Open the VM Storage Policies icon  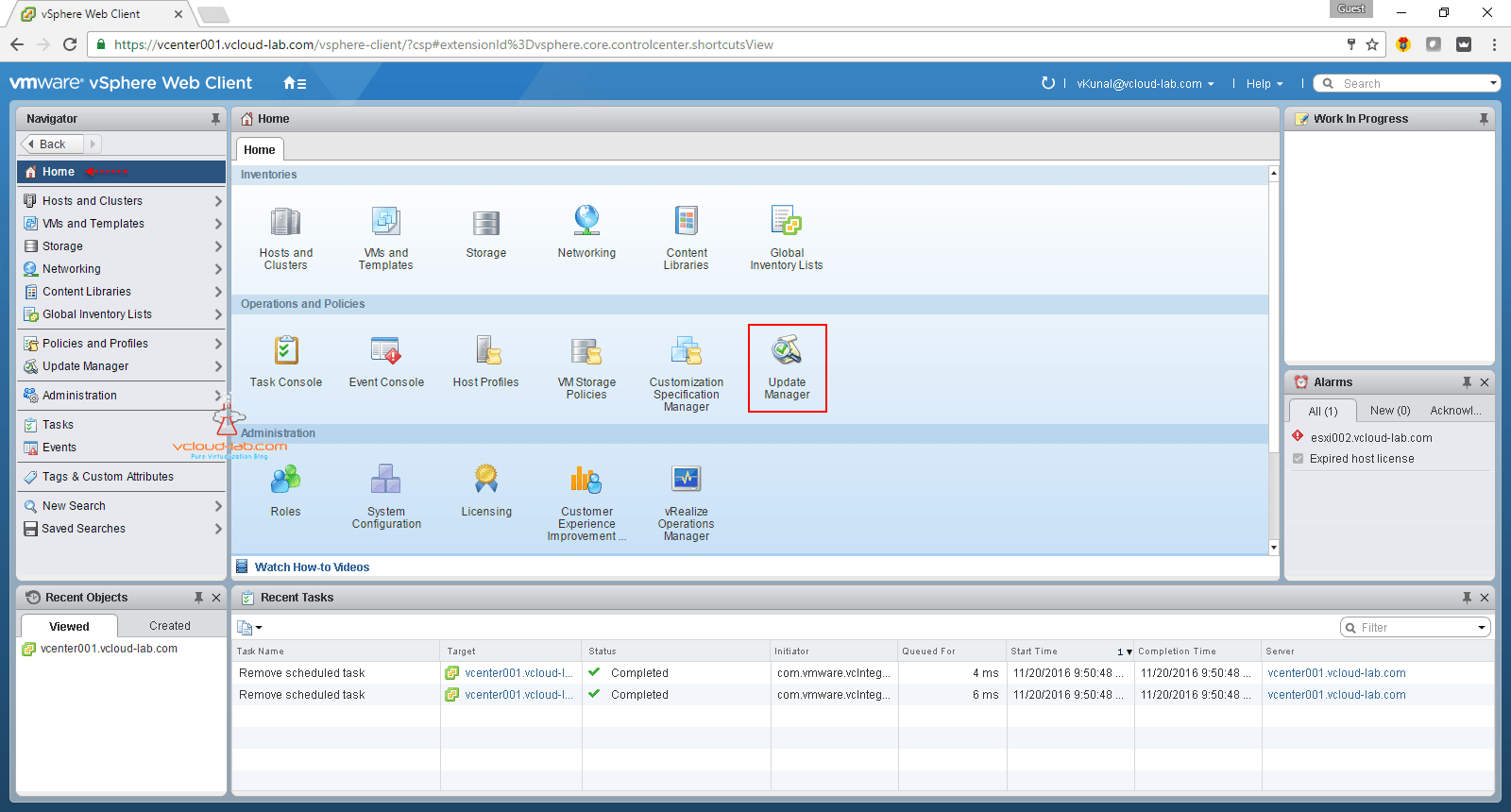tap(586, 351)
